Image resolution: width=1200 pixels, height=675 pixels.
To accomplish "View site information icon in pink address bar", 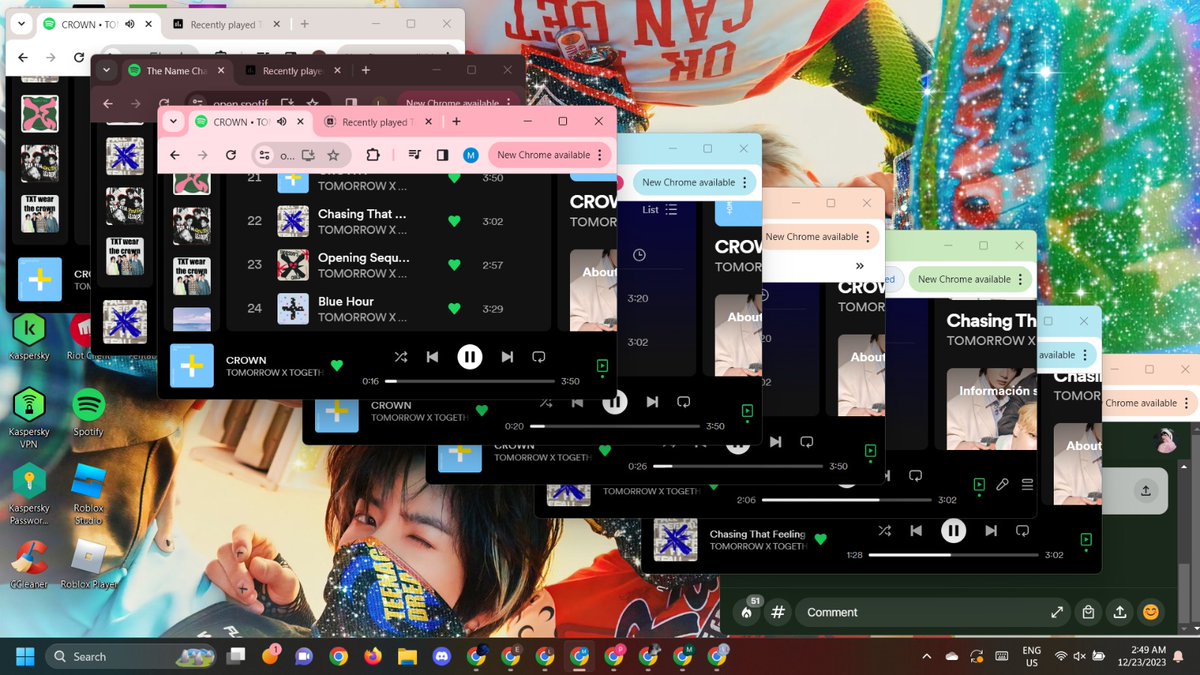I will [x=264, y=155].
